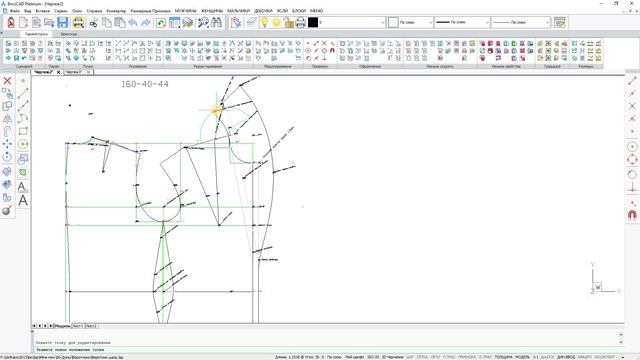Select the Polyline drawing tool

coord(23,118)
